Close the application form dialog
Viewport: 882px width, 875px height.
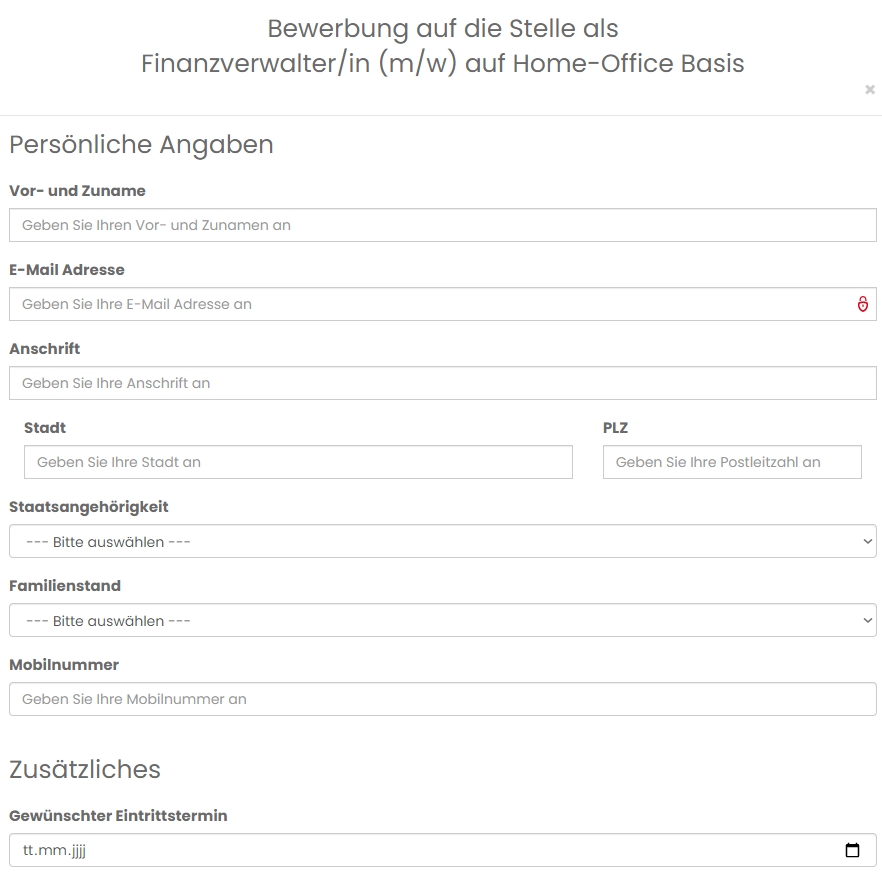870,89
